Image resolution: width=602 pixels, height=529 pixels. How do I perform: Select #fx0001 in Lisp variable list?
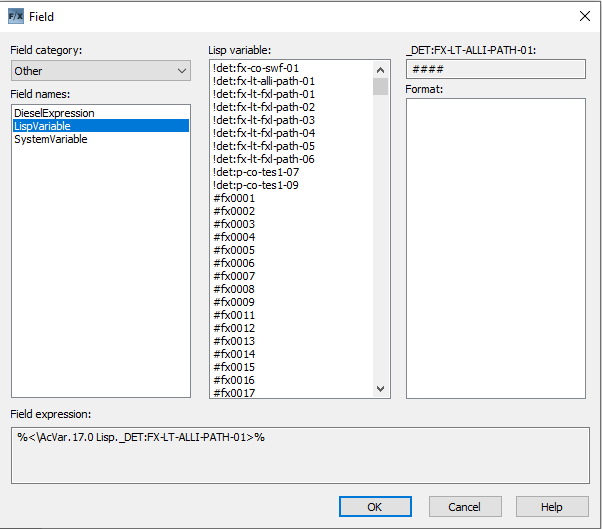(x=234, y=198)
